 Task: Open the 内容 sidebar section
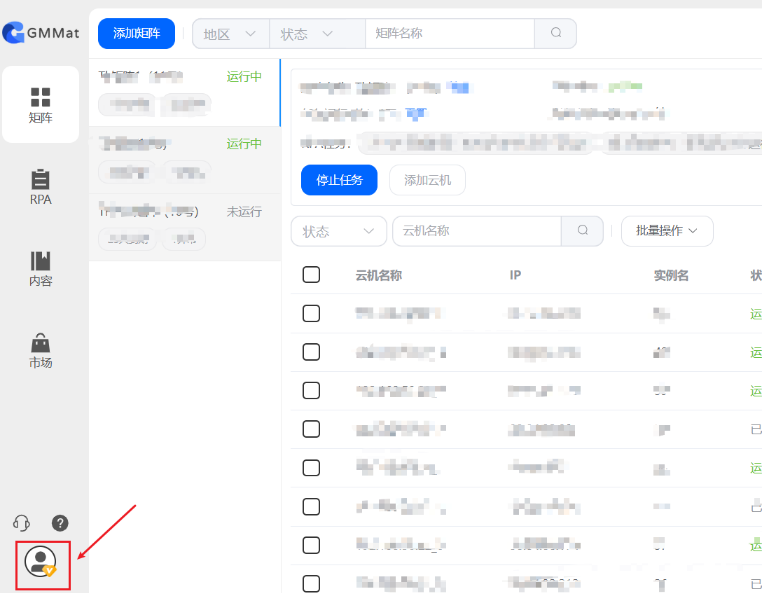point(40,269)
